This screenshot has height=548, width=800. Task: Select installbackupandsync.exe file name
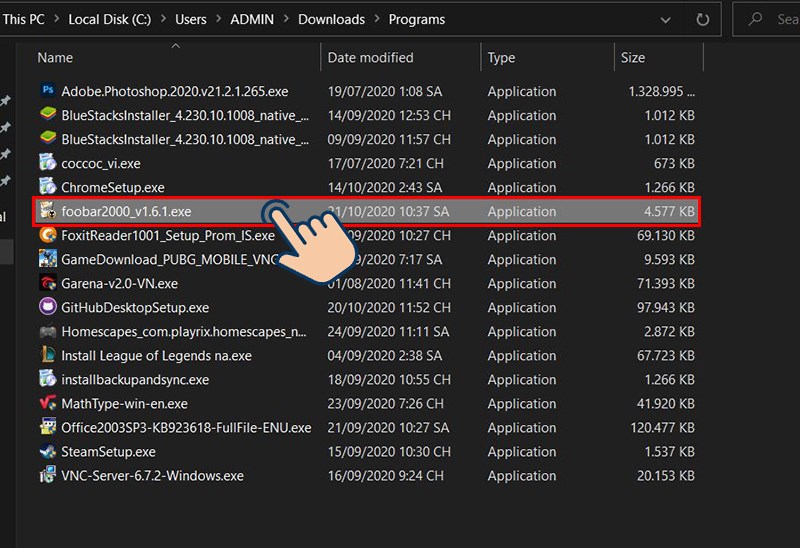click(x=135, y=380)
